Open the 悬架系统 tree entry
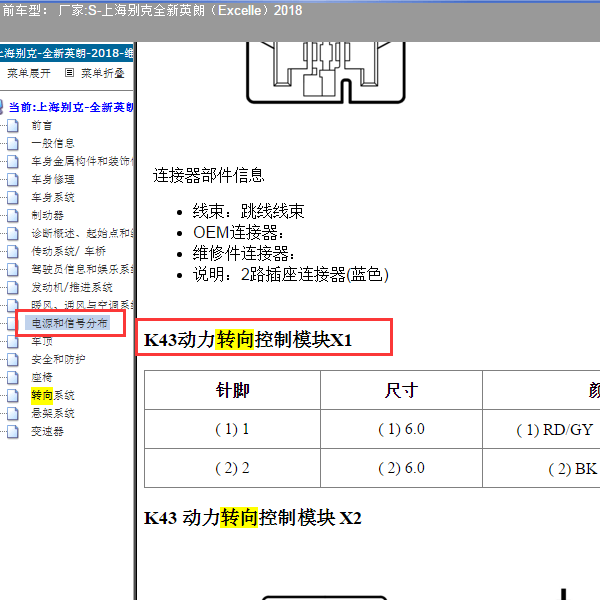 (52, 413)
